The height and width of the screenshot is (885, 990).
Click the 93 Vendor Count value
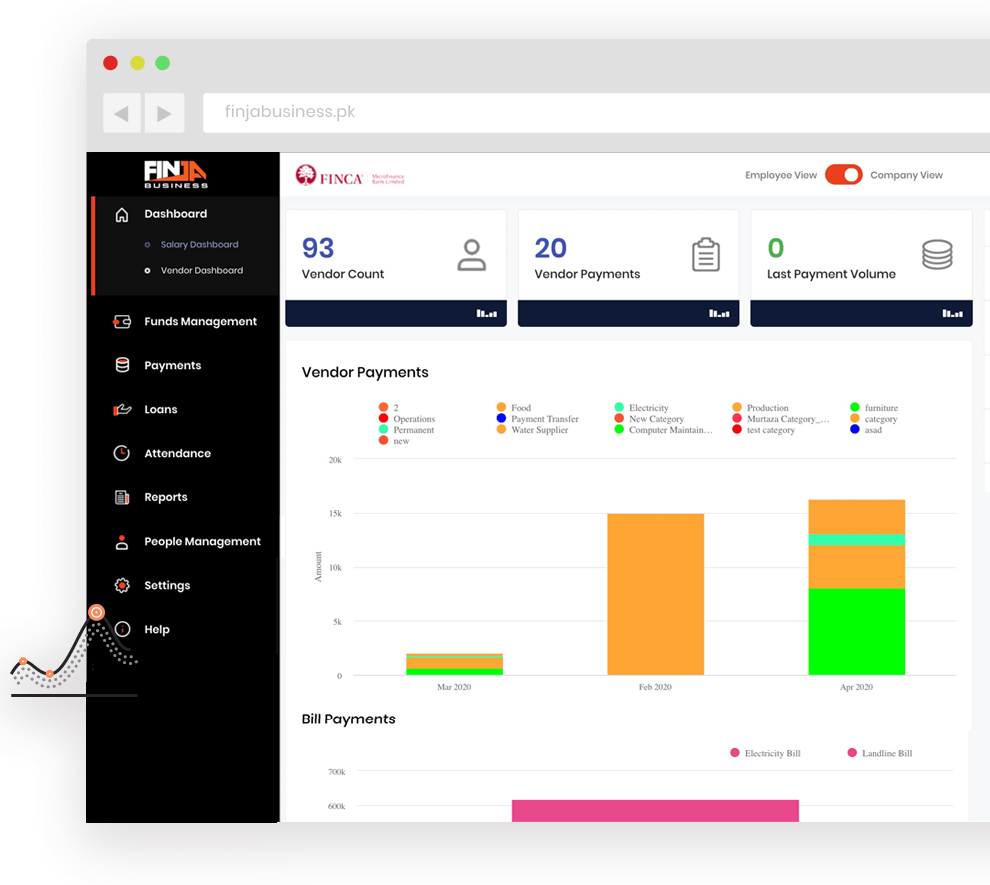[318, 248]
